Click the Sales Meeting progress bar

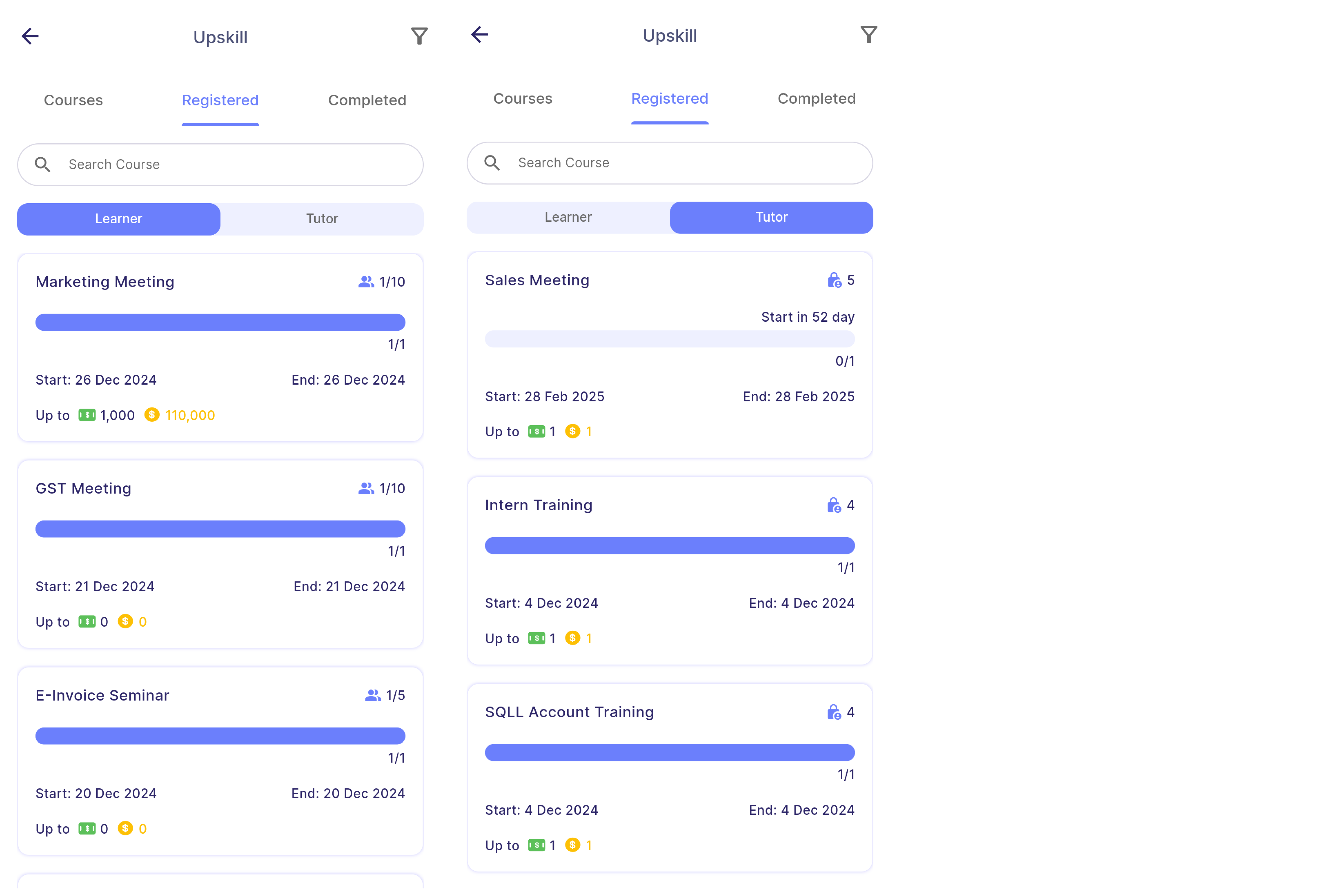669,339
